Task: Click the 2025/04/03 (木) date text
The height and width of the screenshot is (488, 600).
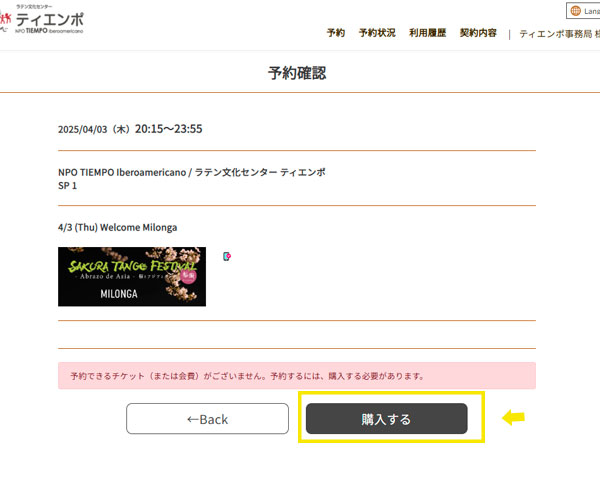Action: tap(94, 129)
